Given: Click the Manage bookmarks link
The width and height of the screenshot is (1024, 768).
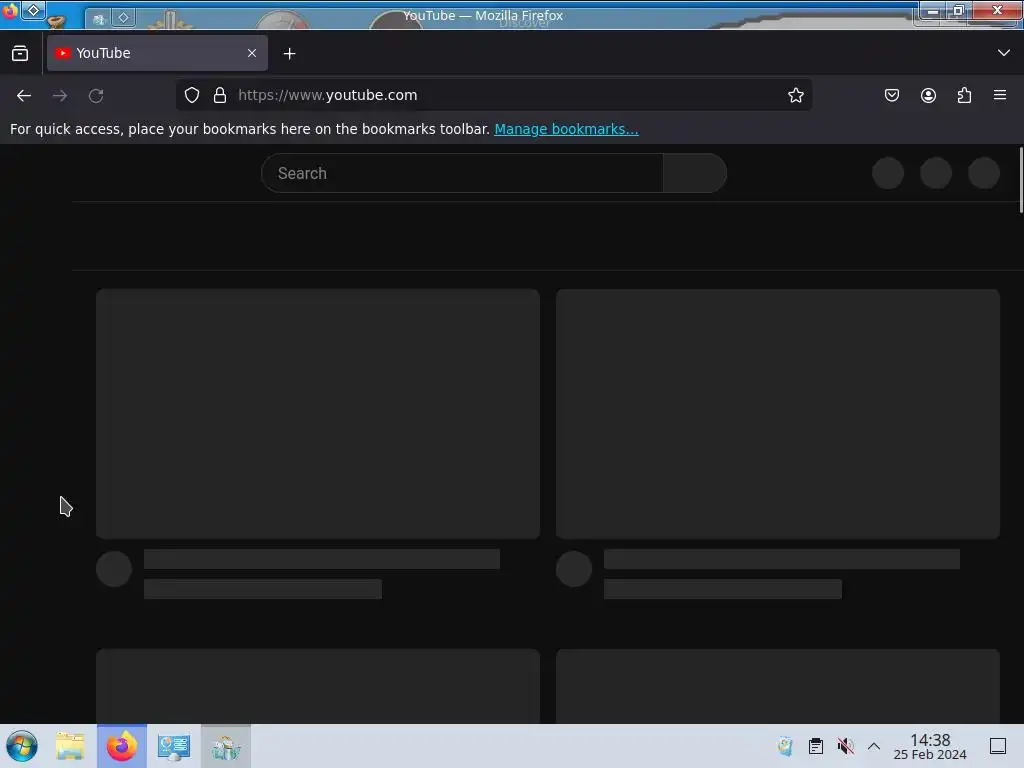Looking at the screenshot, I should tap(566, 129).
